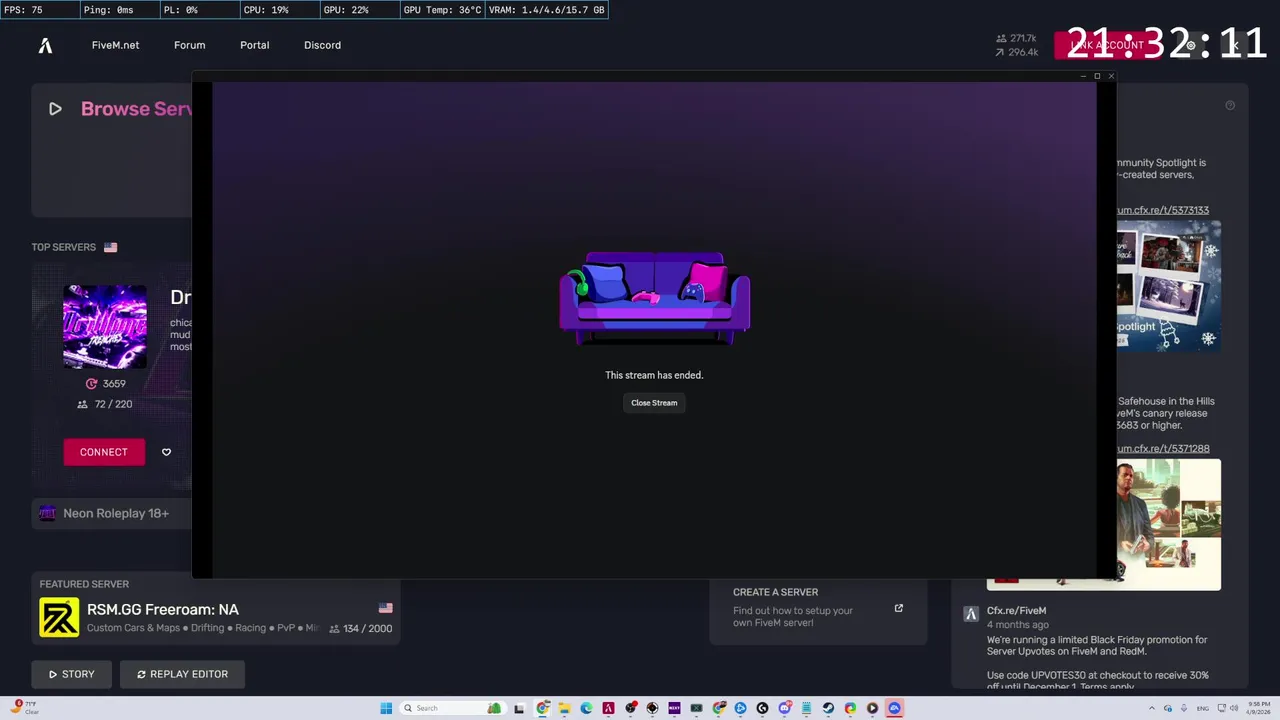Open the weather widget on taskbar

(25, 708)
